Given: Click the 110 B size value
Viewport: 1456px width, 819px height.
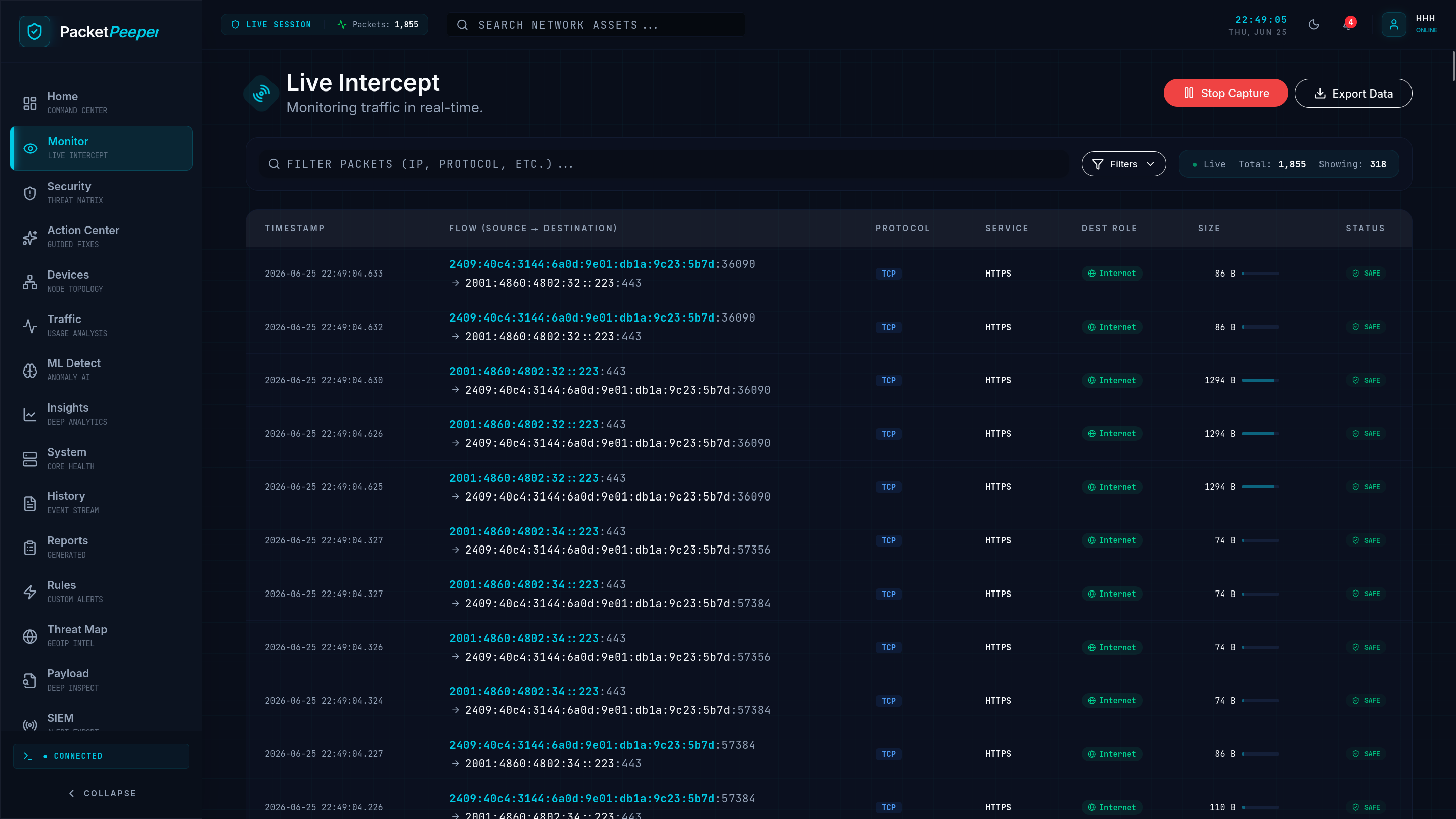Looking at the screenshot, I should tap(1222, 808).
